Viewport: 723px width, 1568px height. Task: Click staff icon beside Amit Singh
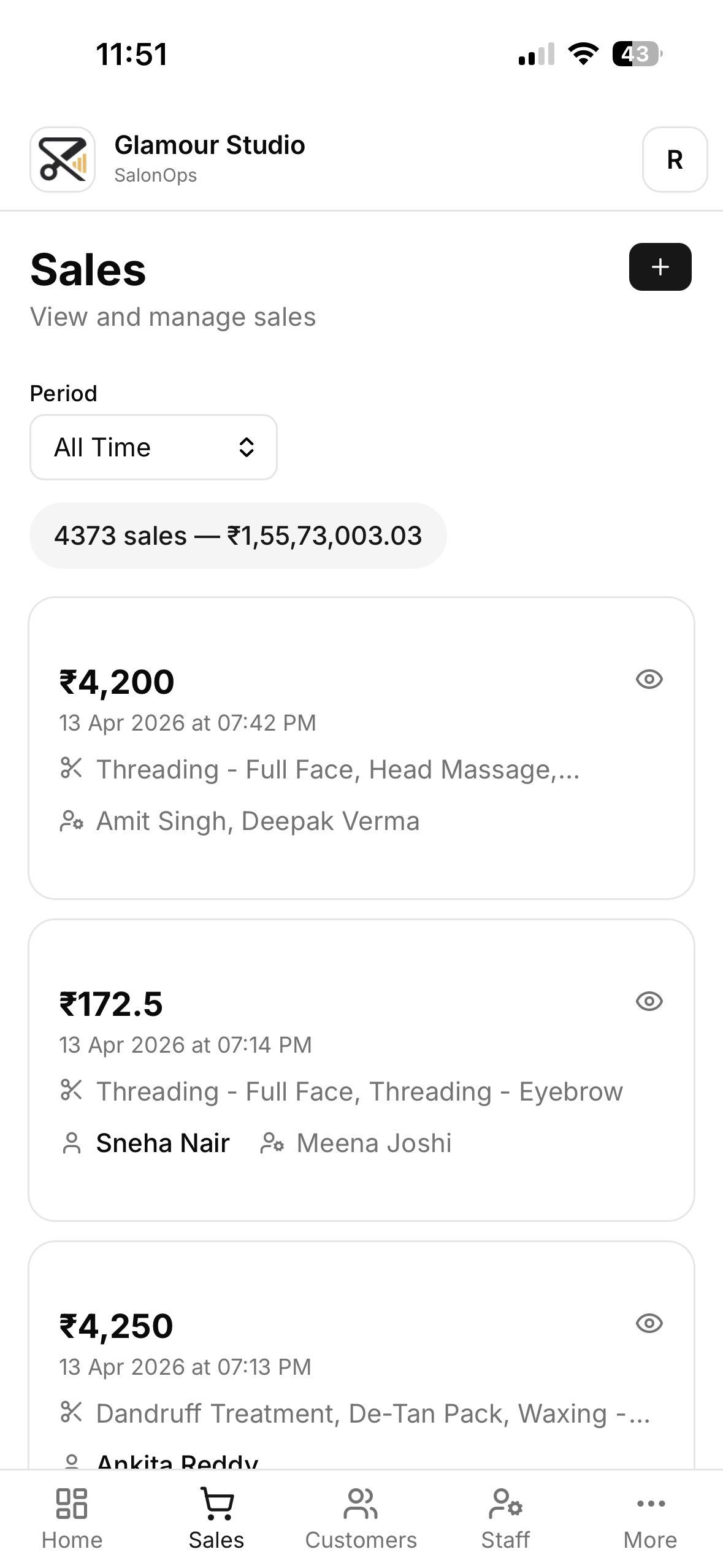[72, 821]
